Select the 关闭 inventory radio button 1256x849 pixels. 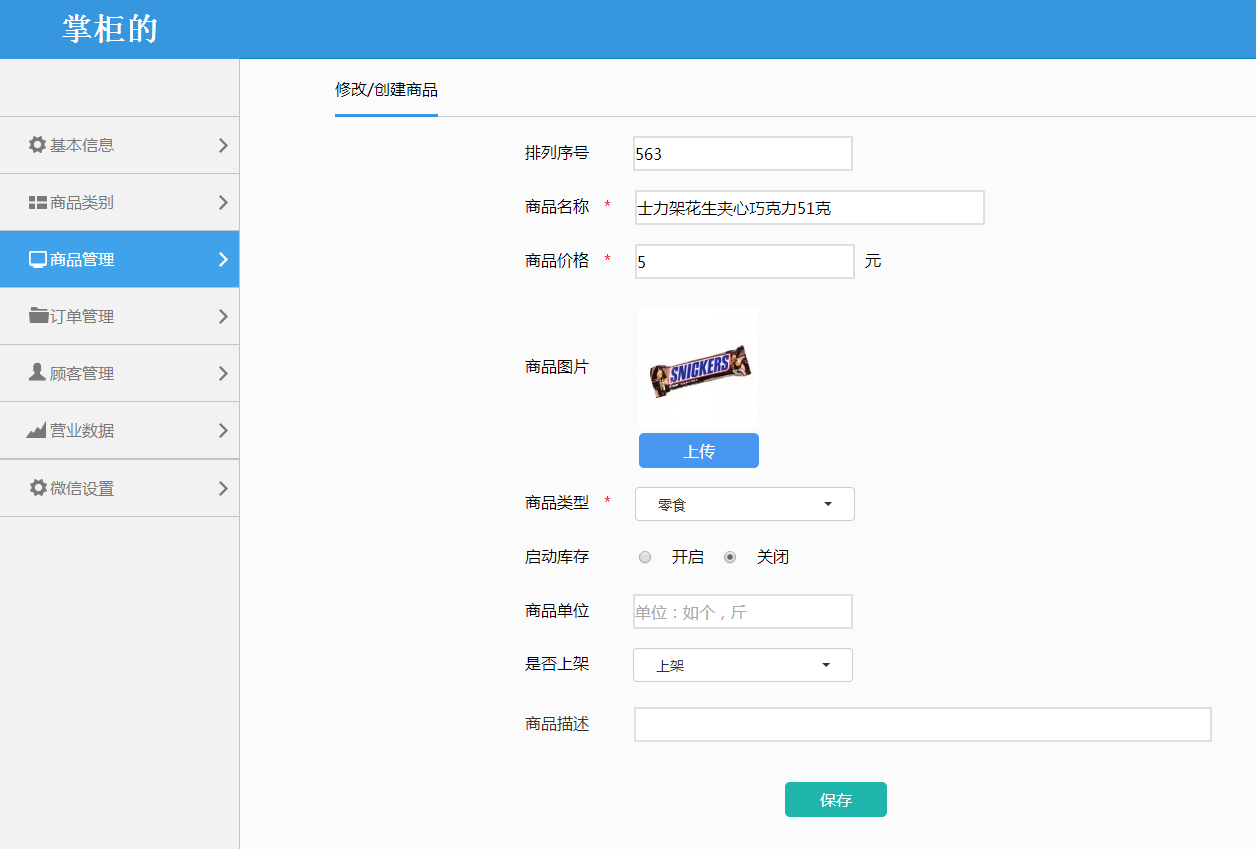coord(730,557)
